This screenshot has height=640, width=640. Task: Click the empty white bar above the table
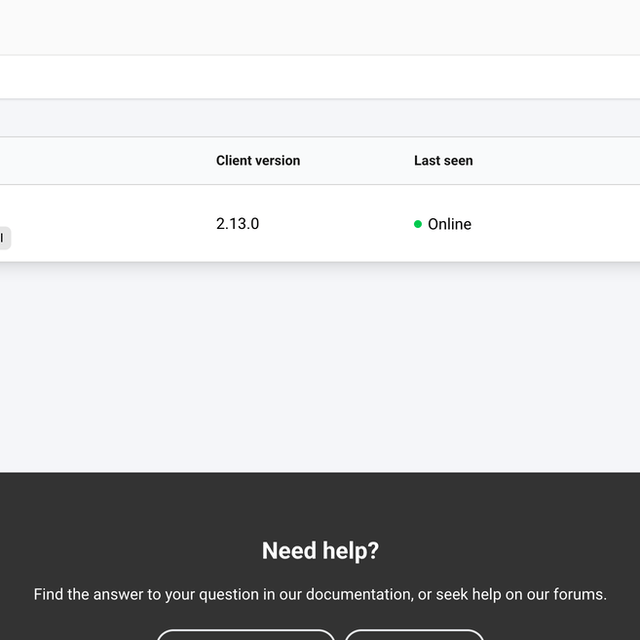coord(320,77)
